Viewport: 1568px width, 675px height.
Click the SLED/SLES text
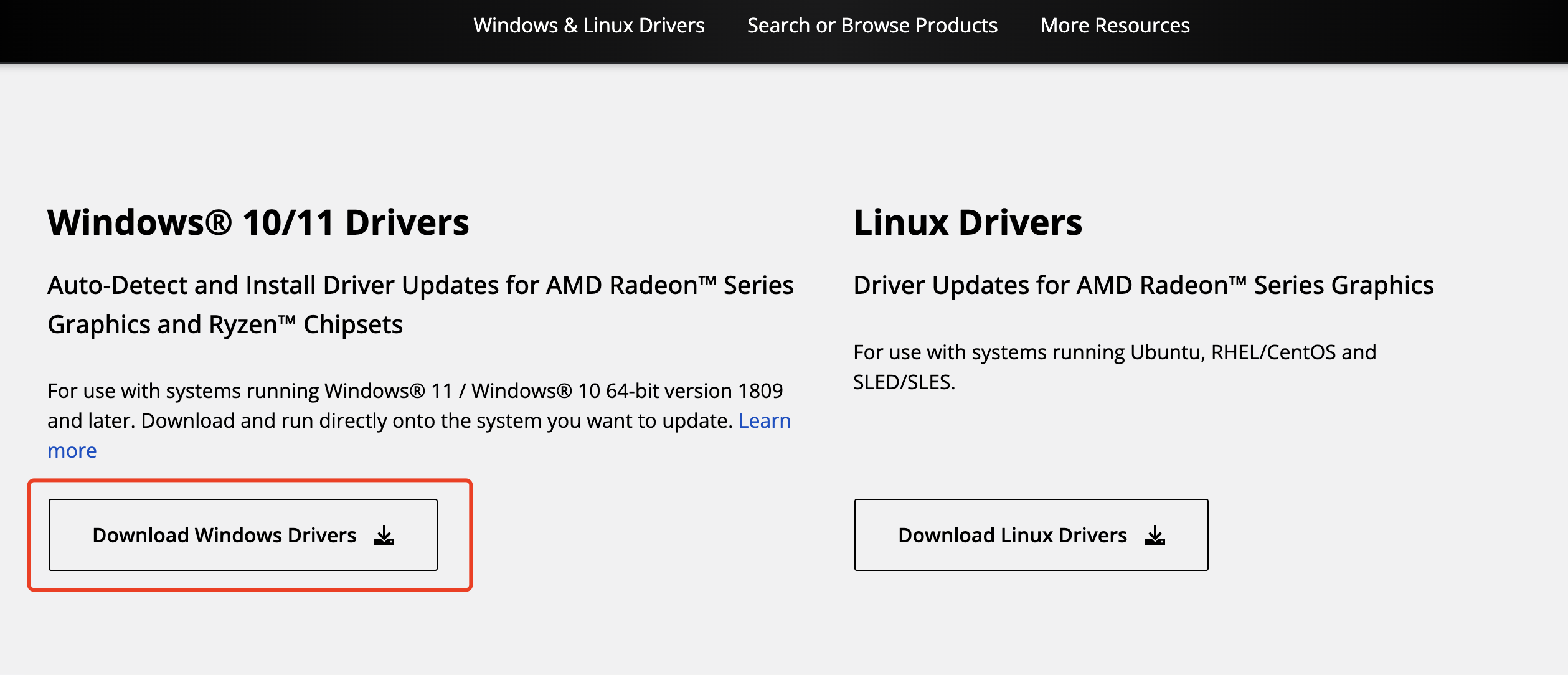[904, 382]
